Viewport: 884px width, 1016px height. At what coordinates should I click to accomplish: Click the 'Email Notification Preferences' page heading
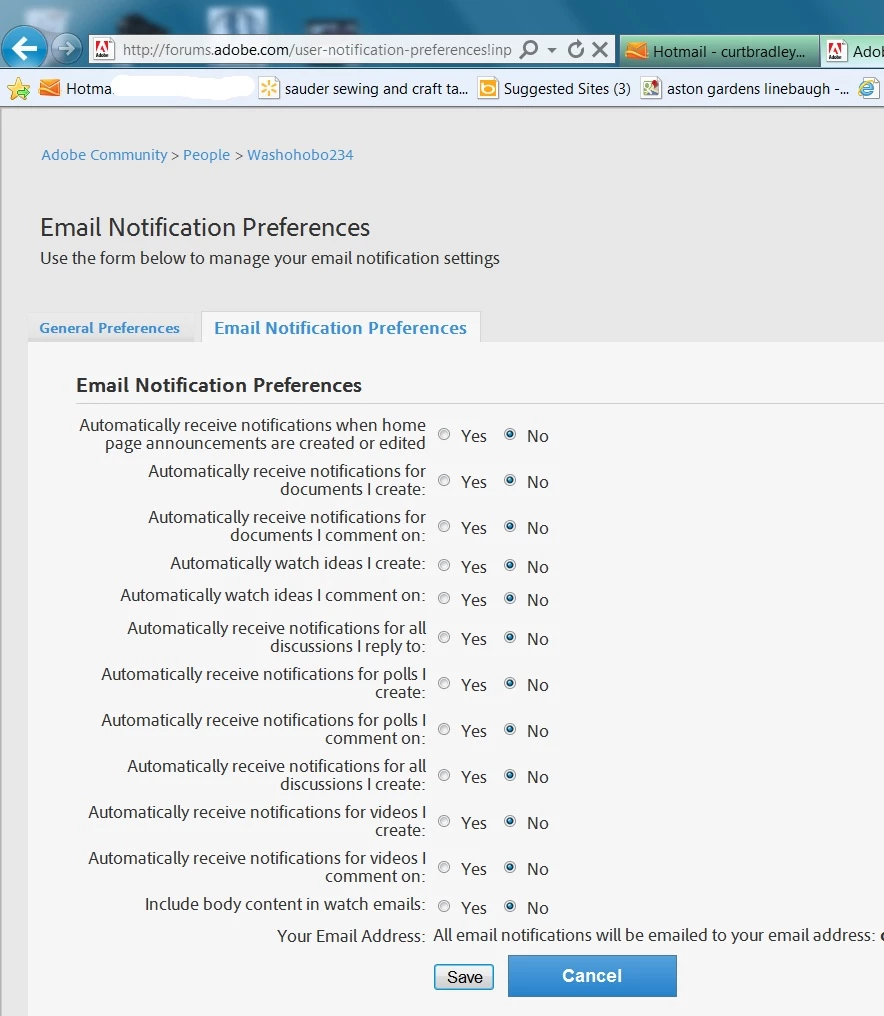[x=205, y=227]
